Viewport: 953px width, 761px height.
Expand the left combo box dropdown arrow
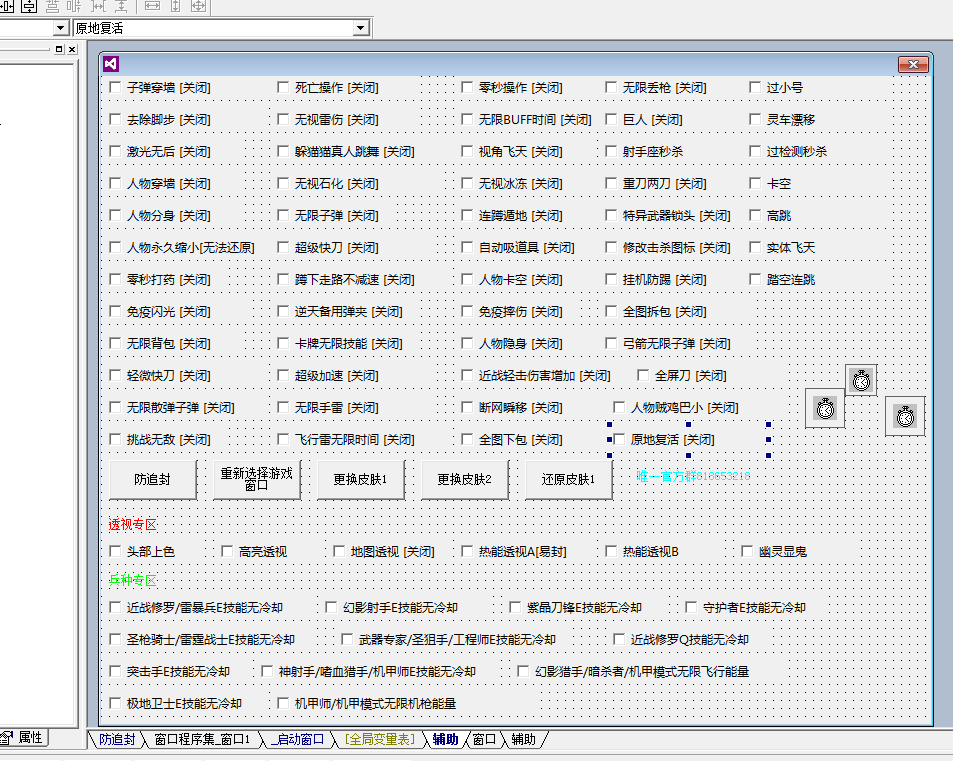[x=61, y=28]
